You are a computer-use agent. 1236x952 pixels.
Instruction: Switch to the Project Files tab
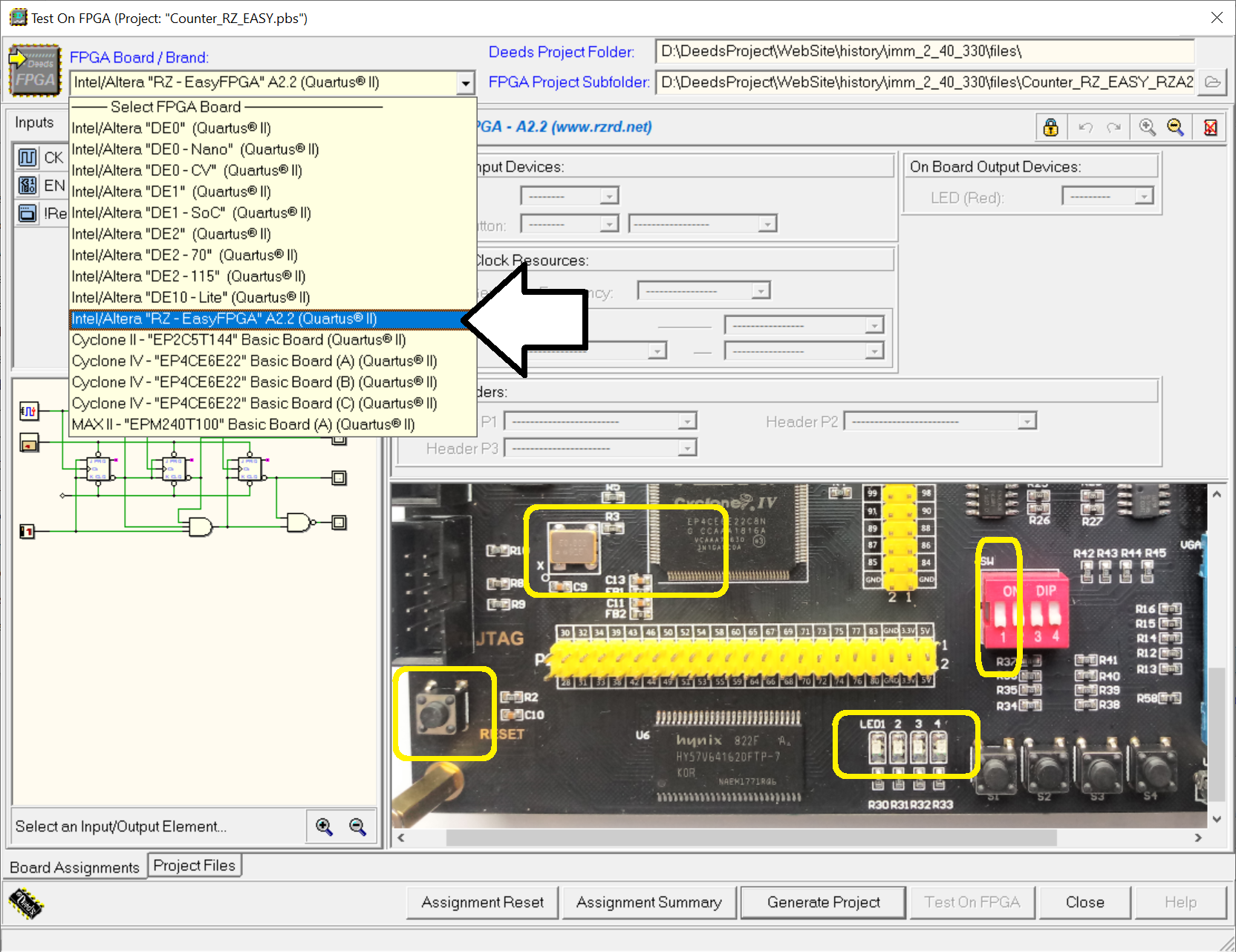pyautogui.click(x=194, y=866)
